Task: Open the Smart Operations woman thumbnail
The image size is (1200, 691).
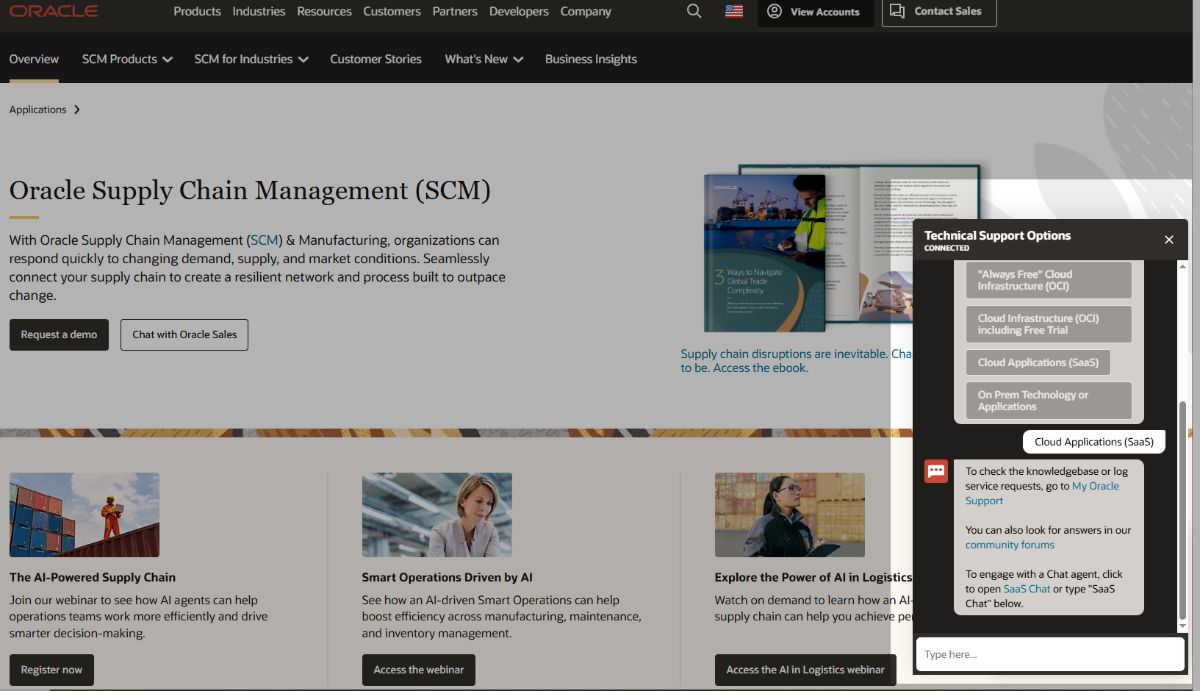Action: click(437, 515)
